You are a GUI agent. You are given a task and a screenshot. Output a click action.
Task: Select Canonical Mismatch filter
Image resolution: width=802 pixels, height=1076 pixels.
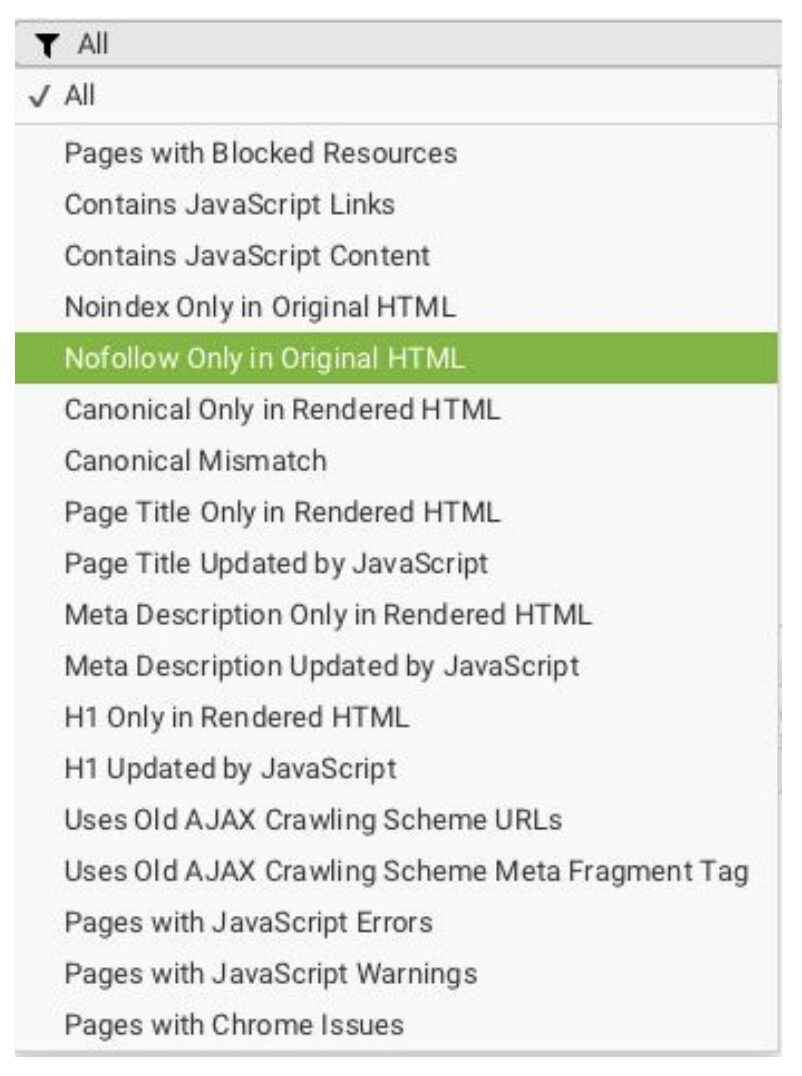397,460
